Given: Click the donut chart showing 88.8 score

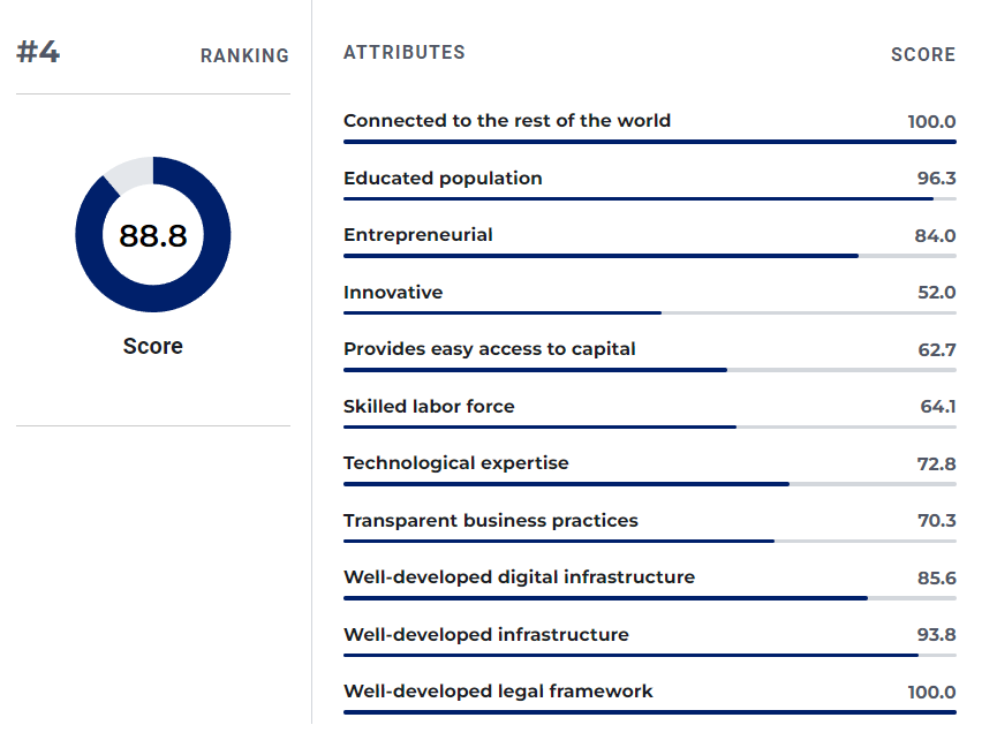Looking at the screenshot, I should coord(152,236).
